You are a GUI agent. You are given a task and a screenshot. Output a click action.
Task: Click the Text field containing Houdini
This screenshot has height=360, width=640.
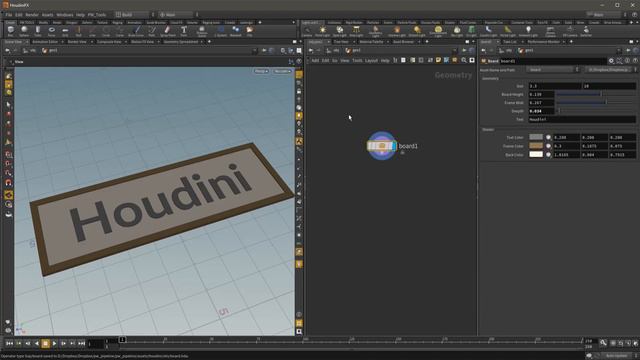click(582, 119)
